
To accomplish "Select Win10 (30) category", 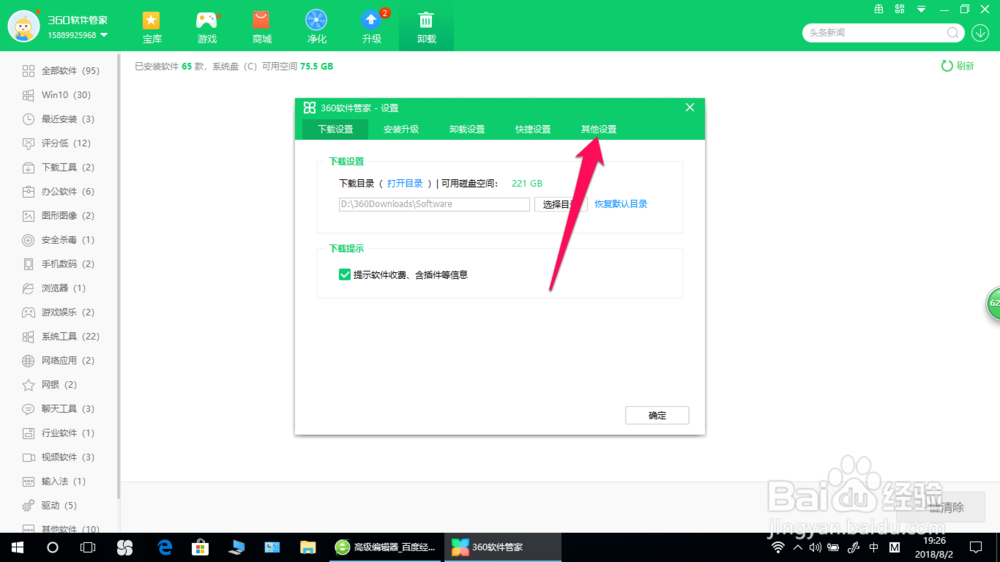I will coord(56,95).
